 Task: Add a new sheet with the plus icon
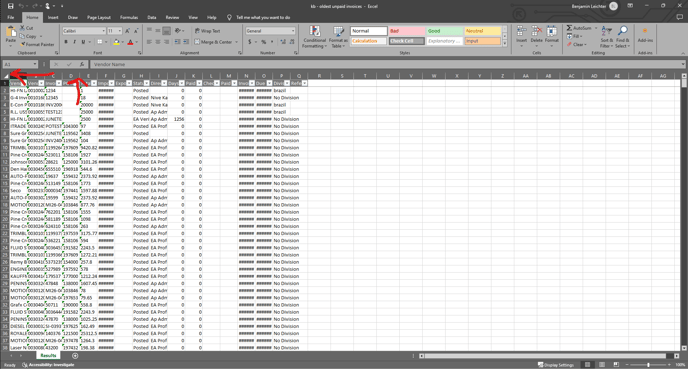[x=75, y=356]
